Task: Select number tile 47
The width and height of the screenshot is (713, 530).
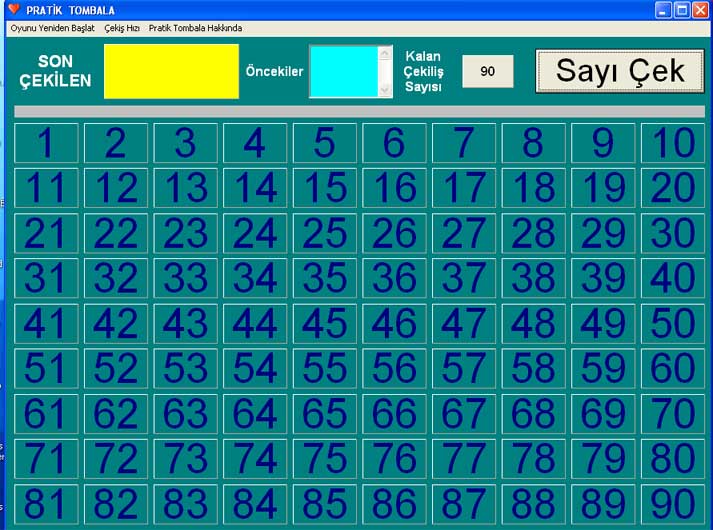Action: [464, 324]
